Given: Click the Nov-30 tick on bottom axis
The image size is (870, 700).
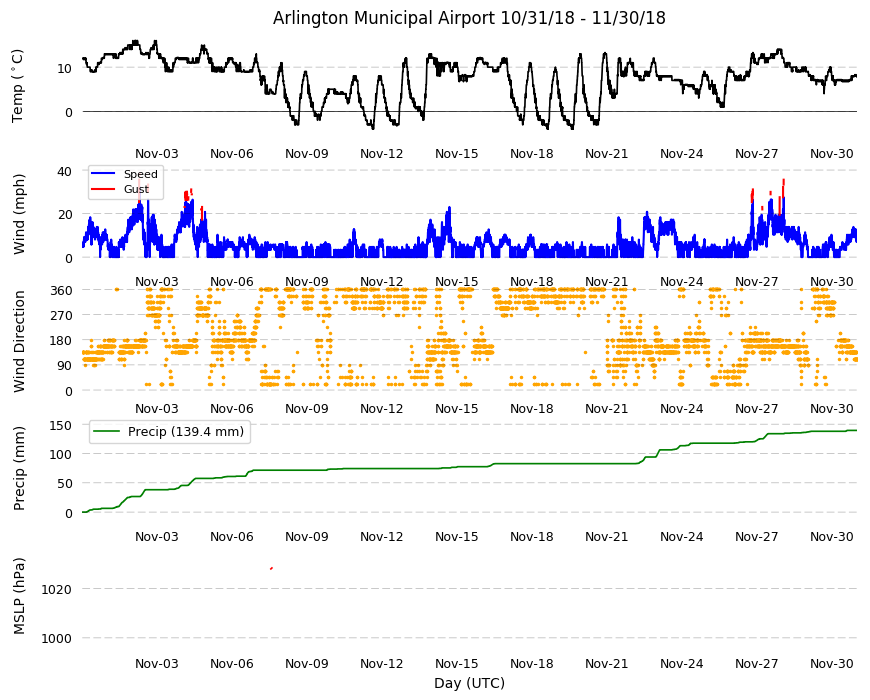Looking at the screenshot, I should [x=831, y=663].
